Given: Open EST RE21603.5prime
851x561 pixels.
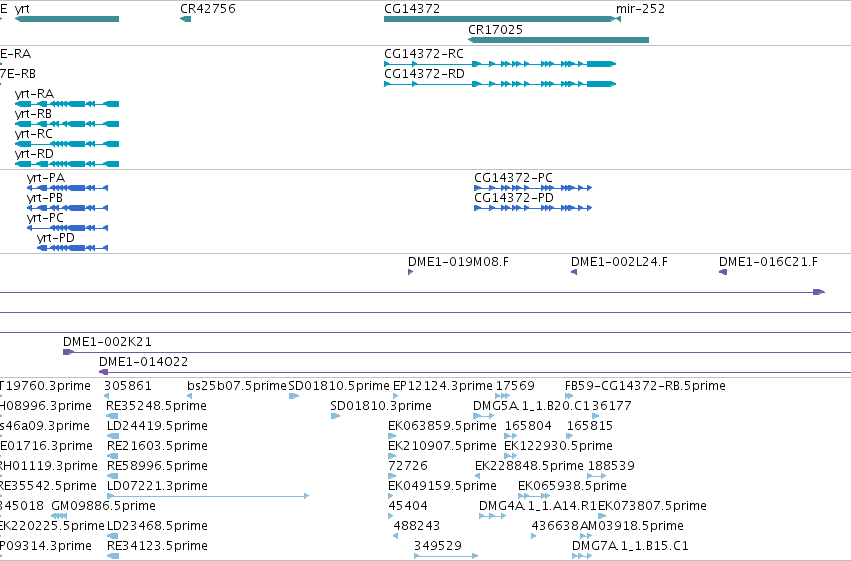Looking at the screenshot, I should 113,457.
